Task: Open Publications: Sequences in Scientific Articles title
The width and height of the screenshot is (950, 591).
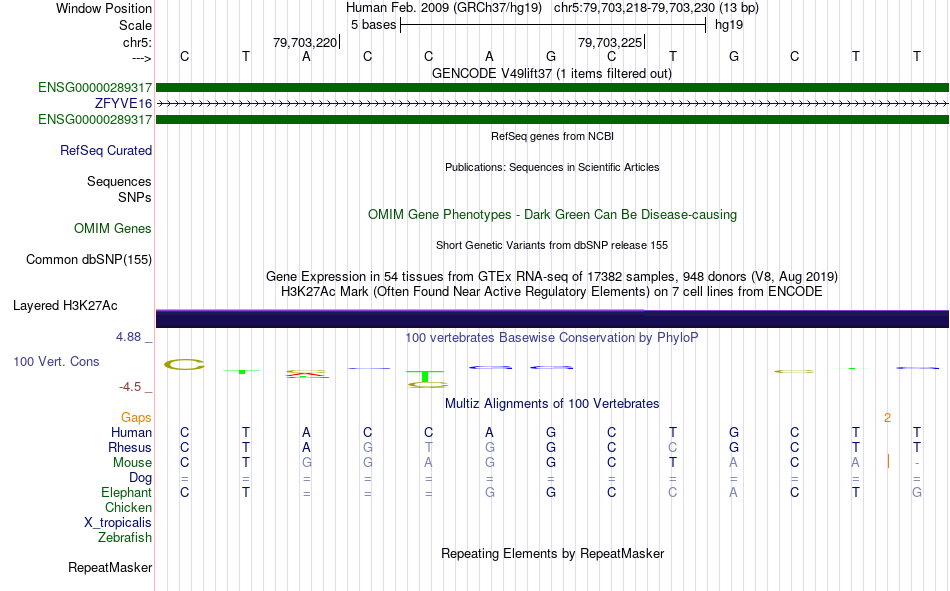Action: [552, 167]
